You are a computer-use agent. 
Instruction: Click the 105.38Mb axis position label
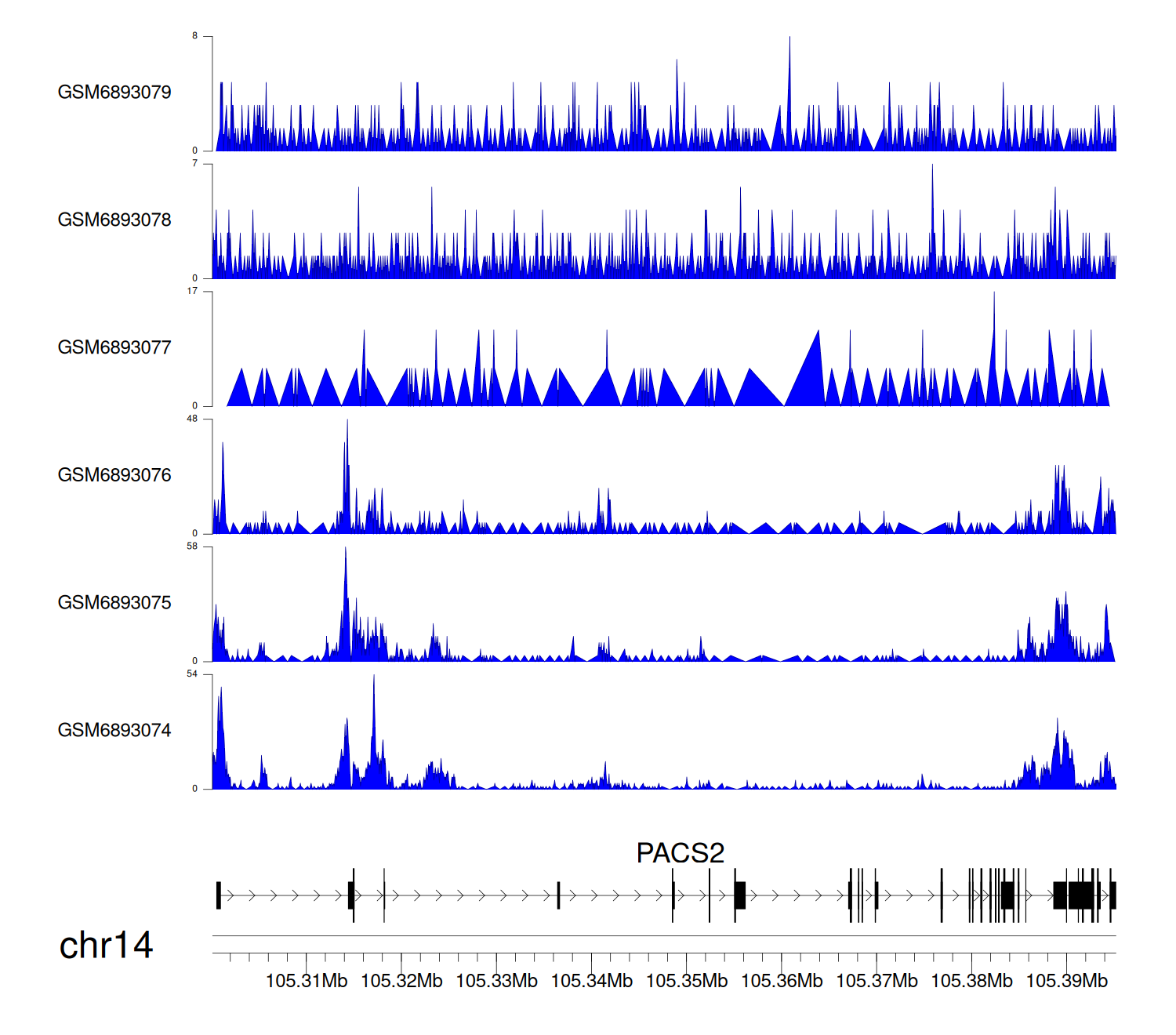(971, 982)
